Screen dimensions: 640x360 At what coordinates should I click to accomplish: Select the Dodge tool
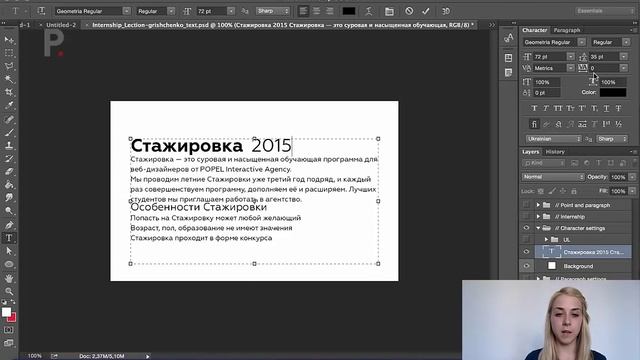[9, 211]
